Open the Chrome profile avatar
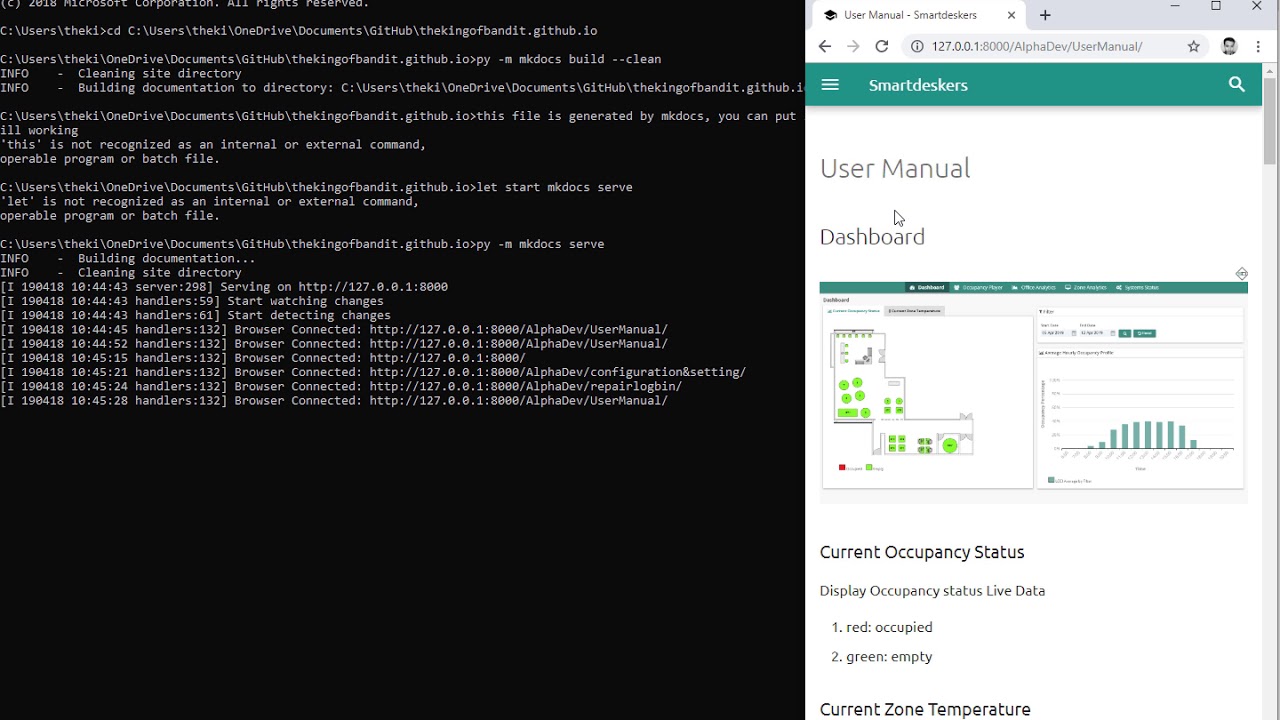The height and width of the screenshot is (720, 1280). (x=1230, y=46)
